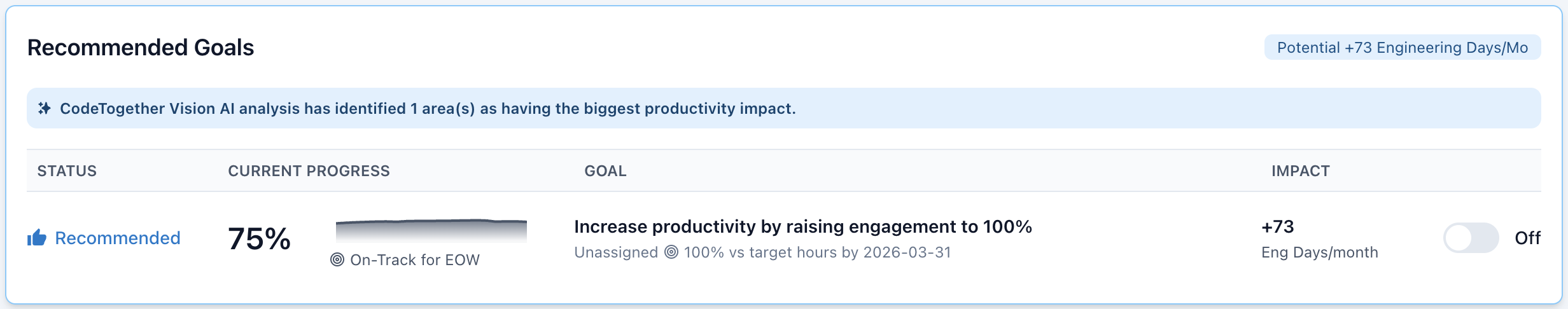Image resolution: width=1568 pixels, height=309 pixels.
Task: Sort by the STATUS column header
Action: tap(67, 171)
